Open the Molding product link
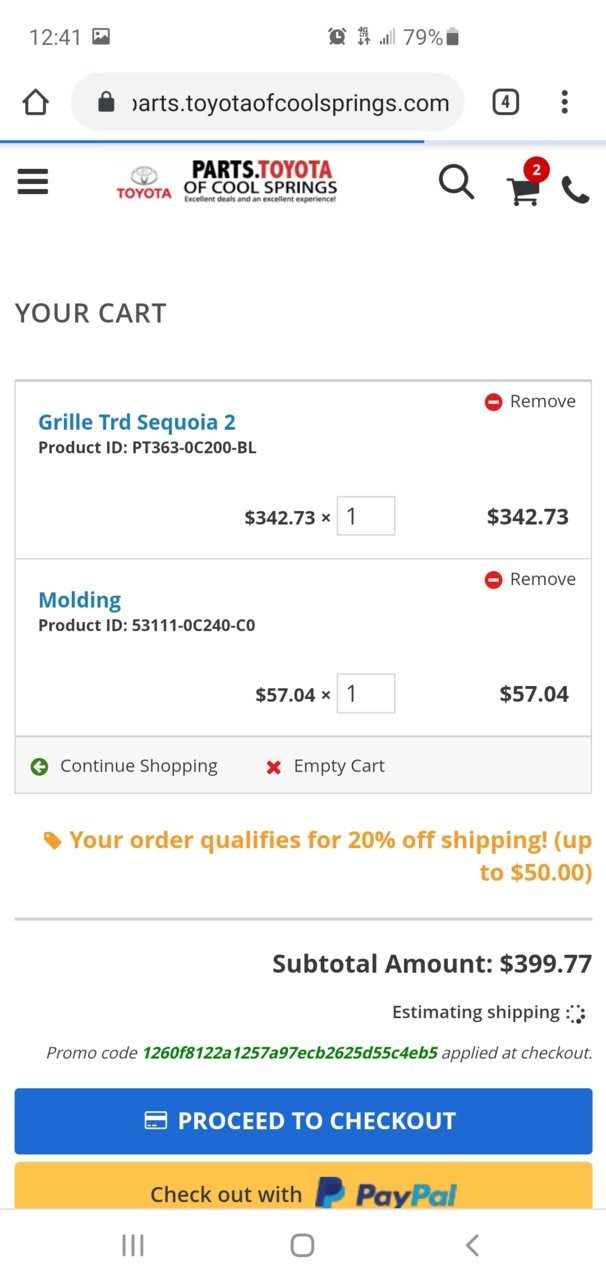Viewport: 606px width, 1279px height. [x=80, y=600]
